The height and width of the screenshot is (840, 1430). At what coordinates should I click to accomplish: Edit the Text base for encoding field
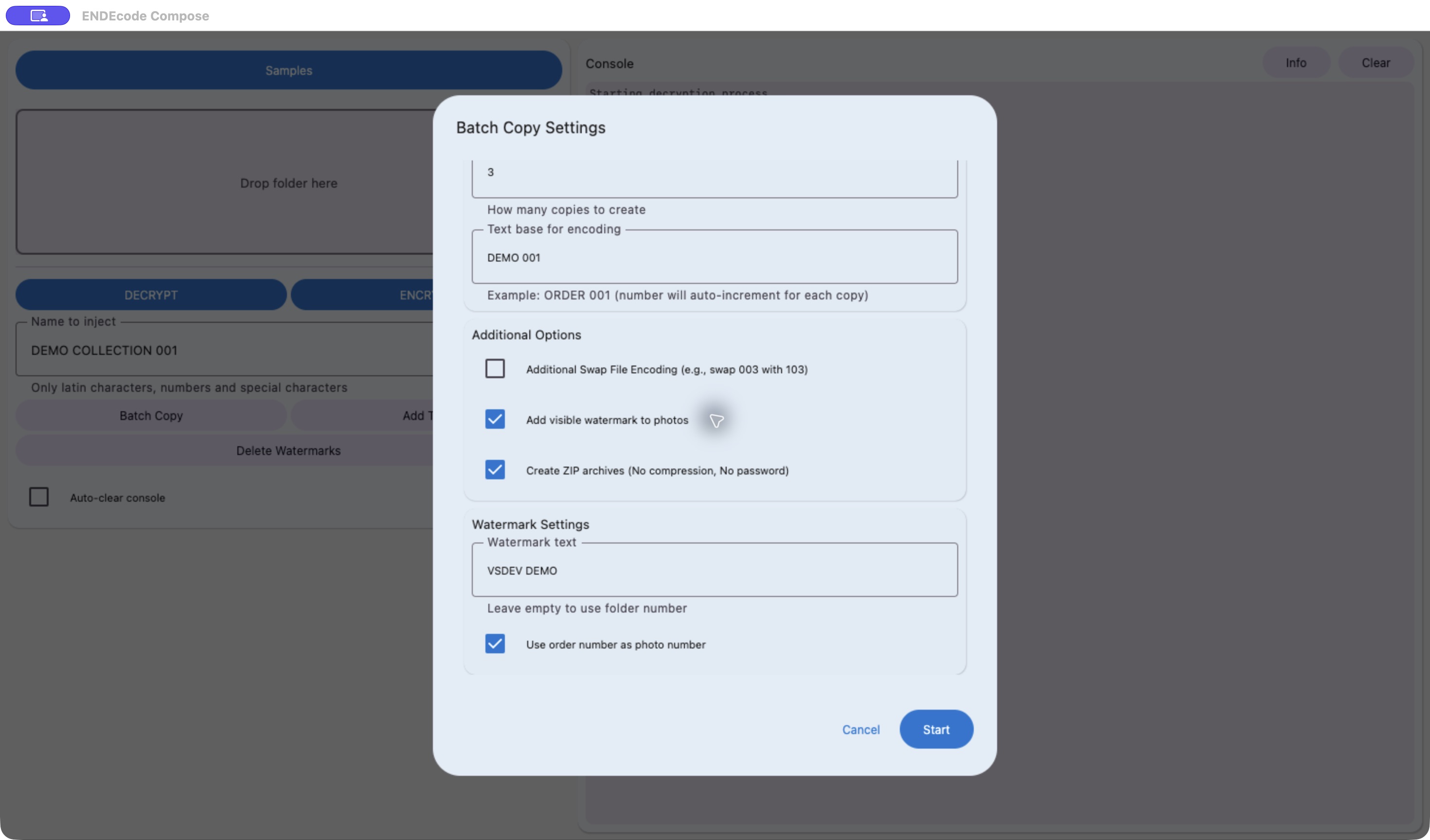coord(715,257)
